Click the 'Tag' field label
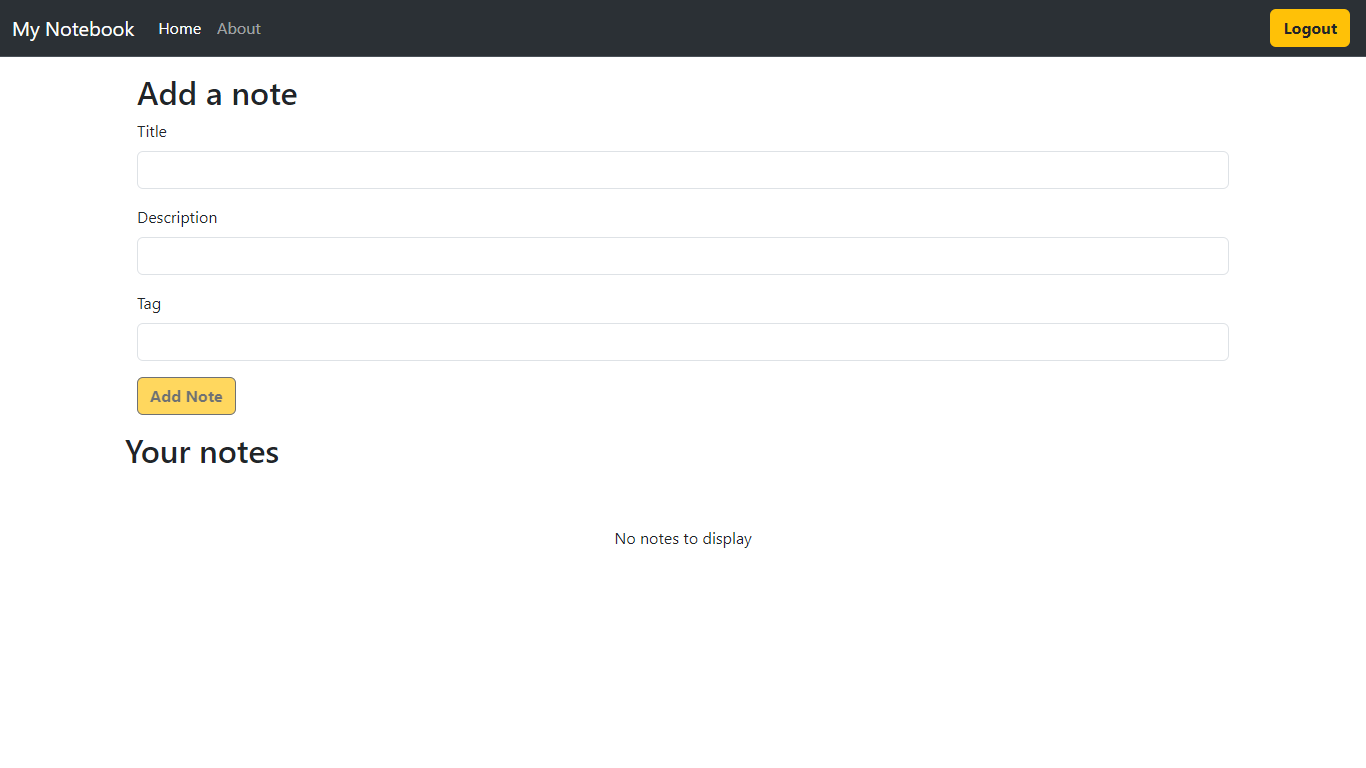Screen dimensions: 1366x768 [x=149, y=304]
